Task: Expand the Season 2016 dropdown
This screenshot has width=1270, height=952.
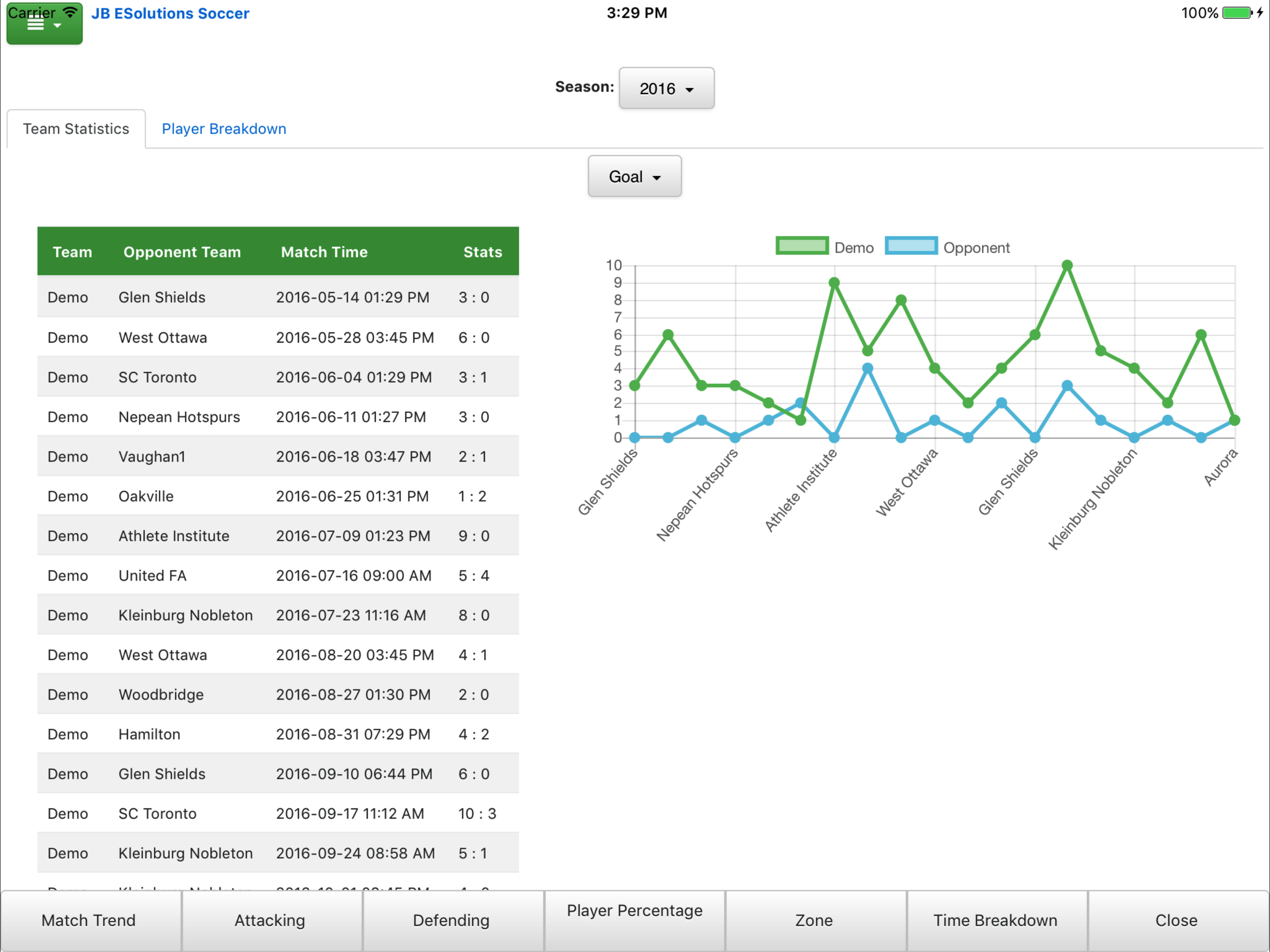Action: point(666,88)
